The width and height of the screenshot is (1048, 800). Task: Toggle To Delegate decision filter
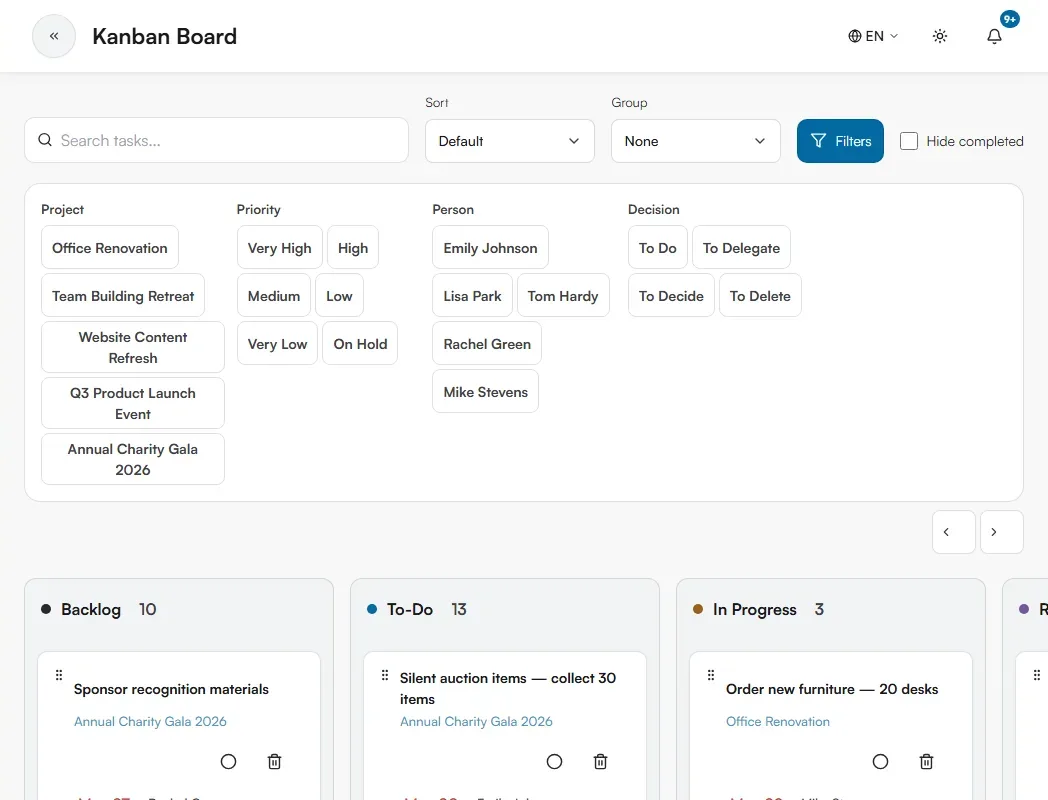click(741, 248)
